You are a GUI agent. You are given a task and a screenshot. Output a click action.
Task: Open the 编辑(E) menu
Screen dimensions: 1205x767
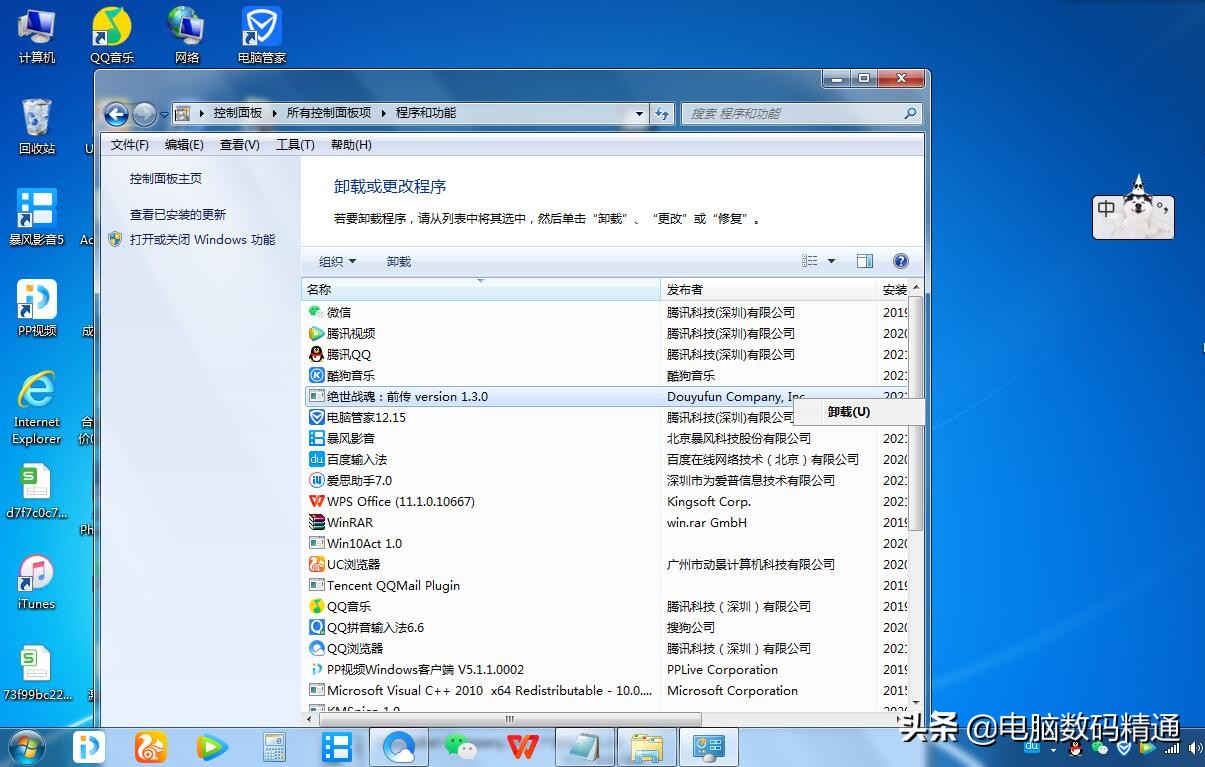click(x=184, y=145)
